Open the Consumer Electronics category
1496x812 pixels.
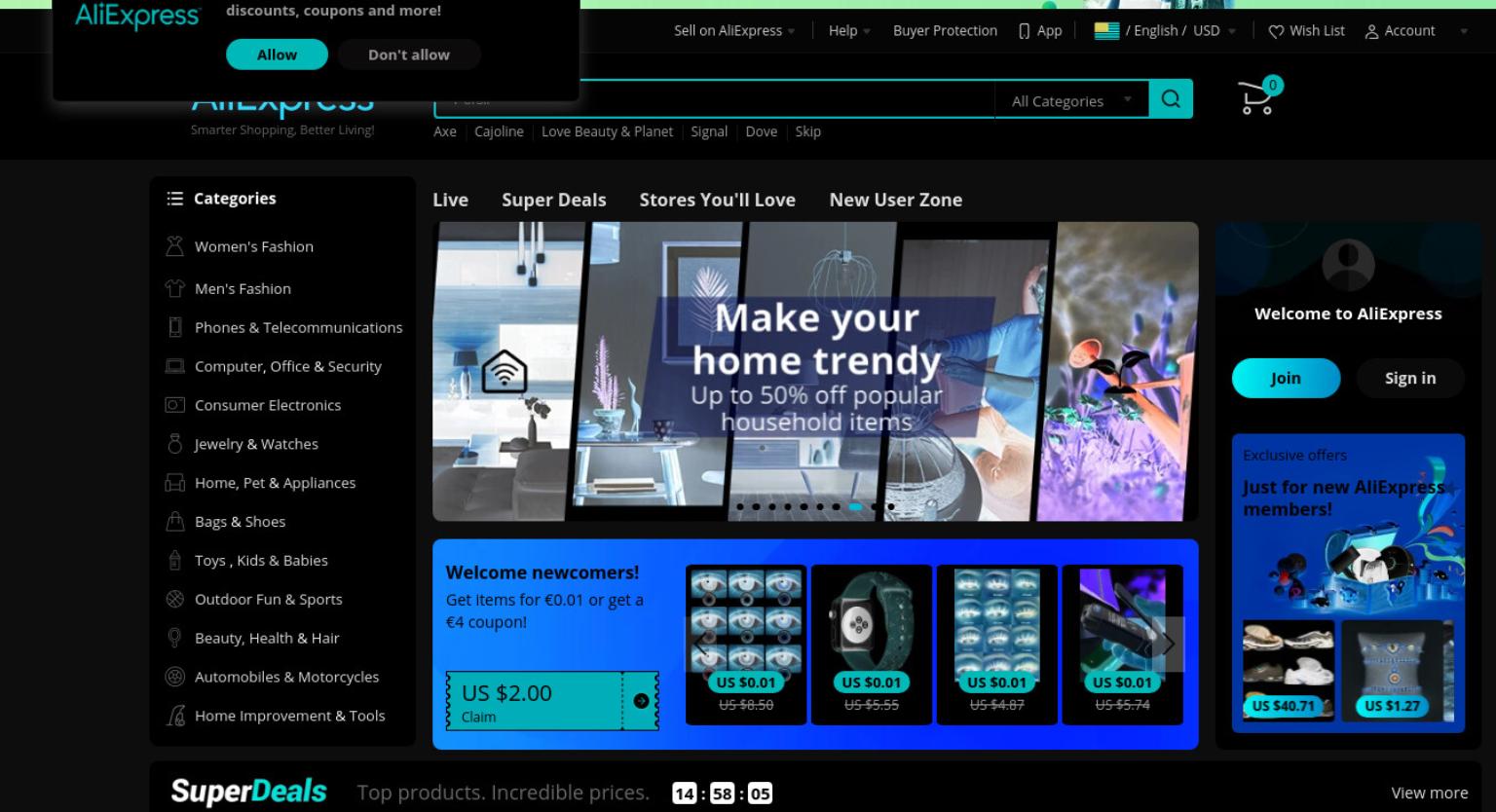[x=268, y=405]
